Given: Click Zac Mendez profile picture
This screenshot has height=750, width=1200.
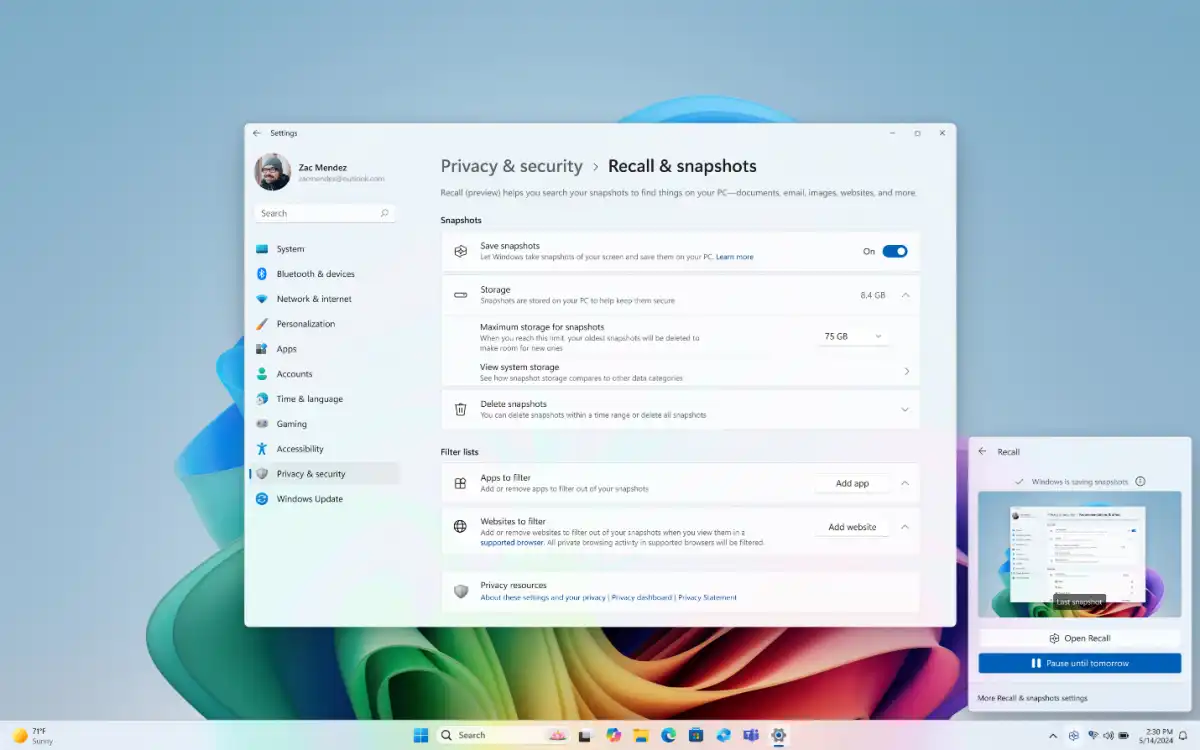Looking at the screenshot, I should point(272,172).
